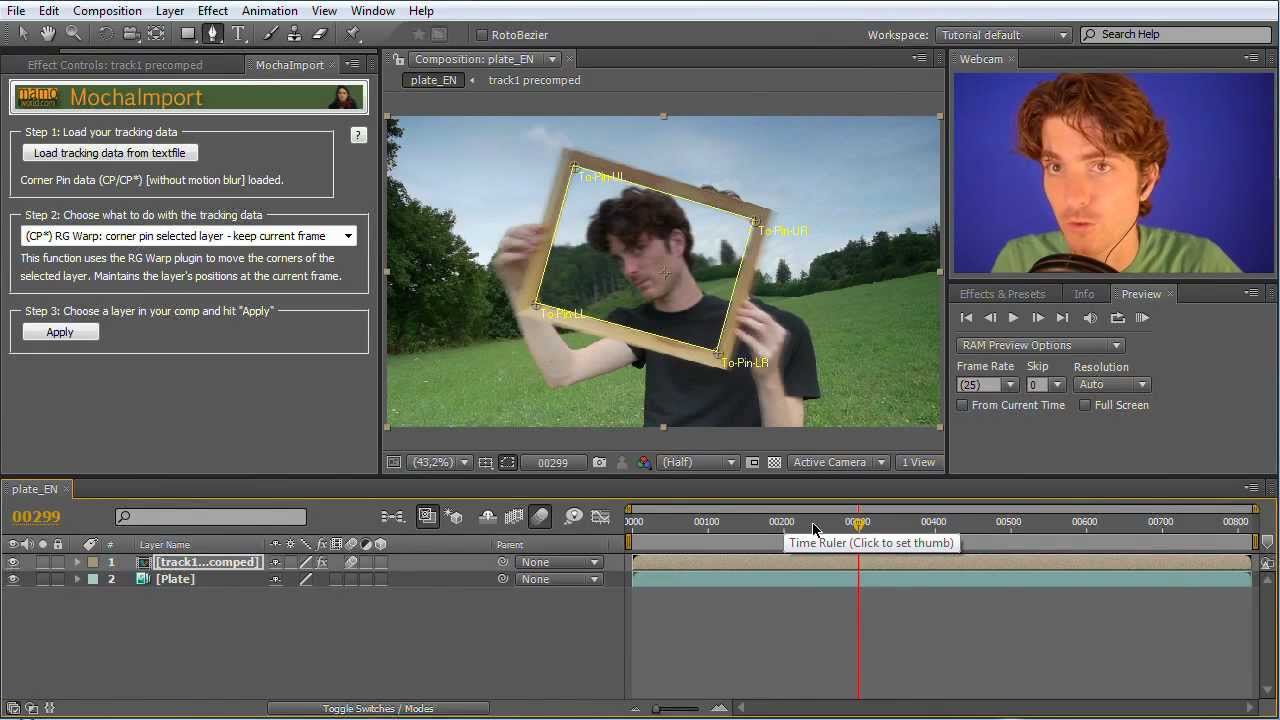Click Load tracking data from textfile
Screen dimensions: 1280x720
tap(110, 153)
